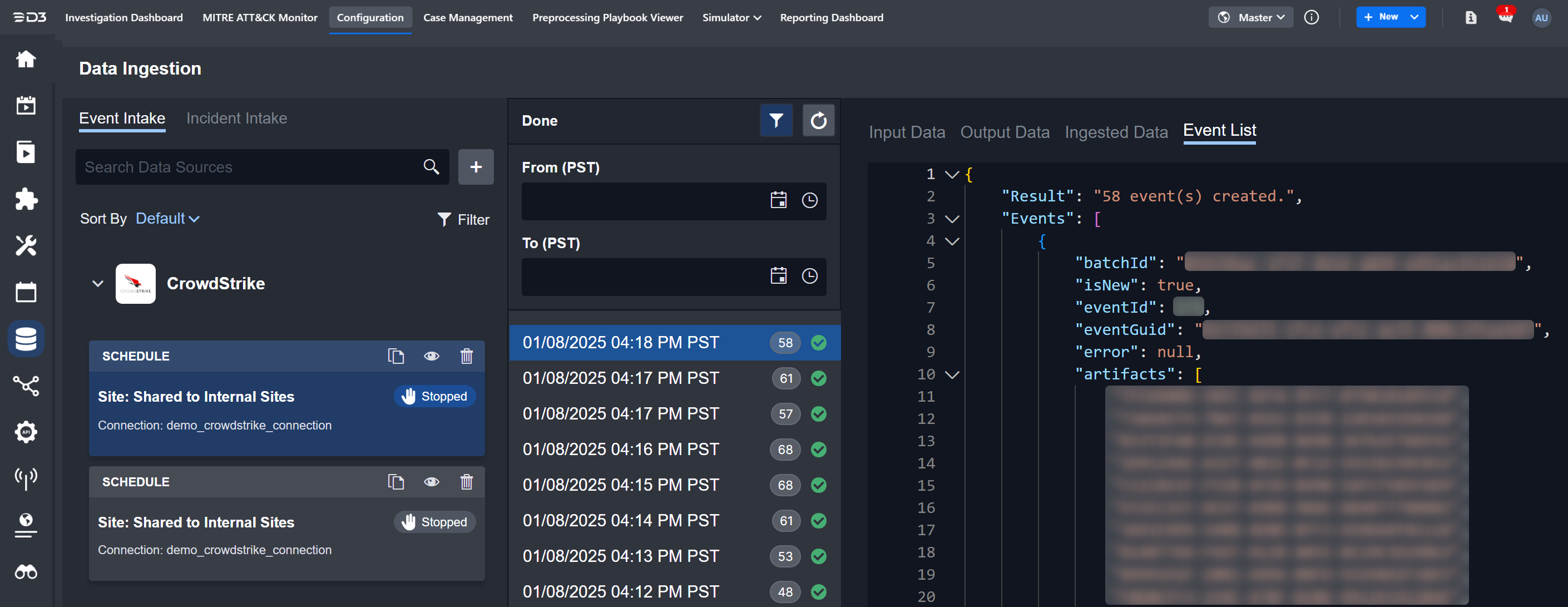1568x607 pixels.
Task: Switch to the Incident Intake tab
Action: (x=236, y=118)
